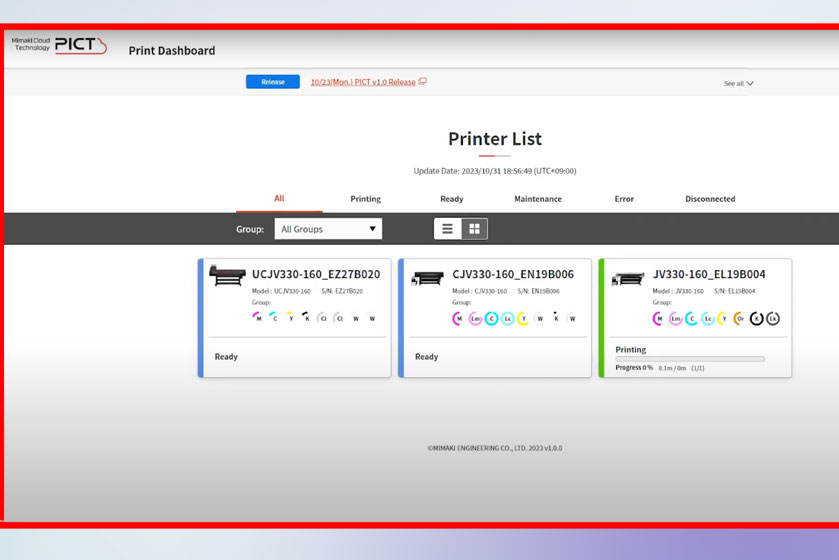
Task: Check Black K ink level on JV330-160 card
Action: (756, 319)
